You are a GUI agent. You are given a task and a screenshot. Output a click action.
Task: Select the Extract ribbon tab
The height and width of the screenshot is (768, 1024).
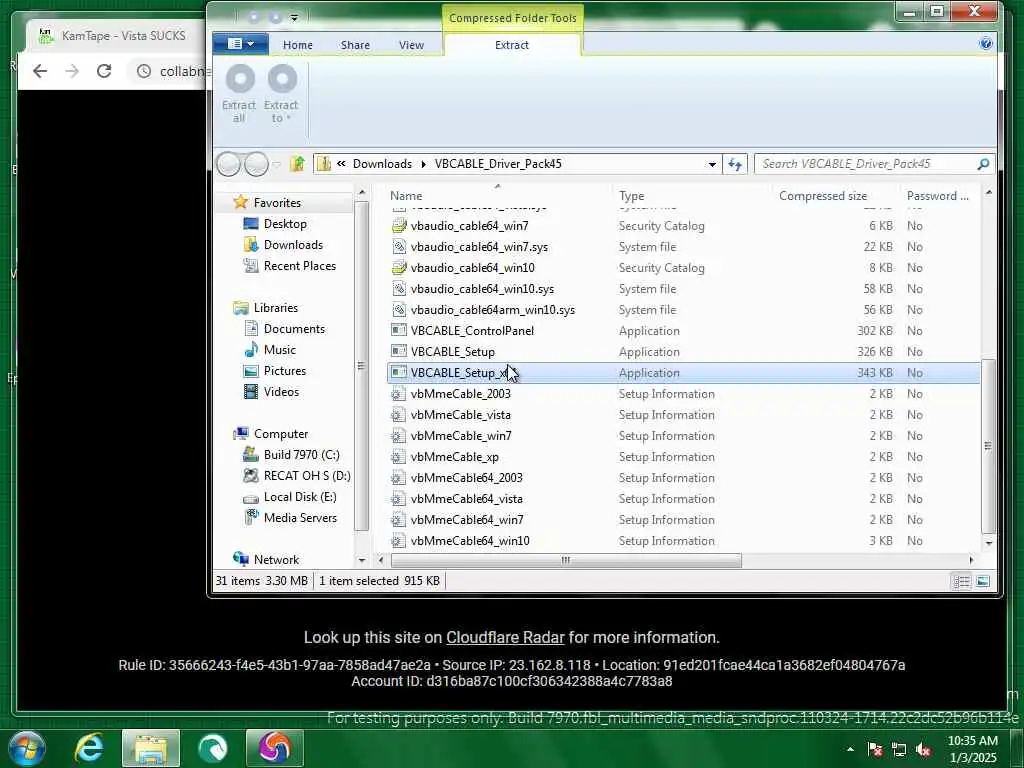(x=512, y=45)
